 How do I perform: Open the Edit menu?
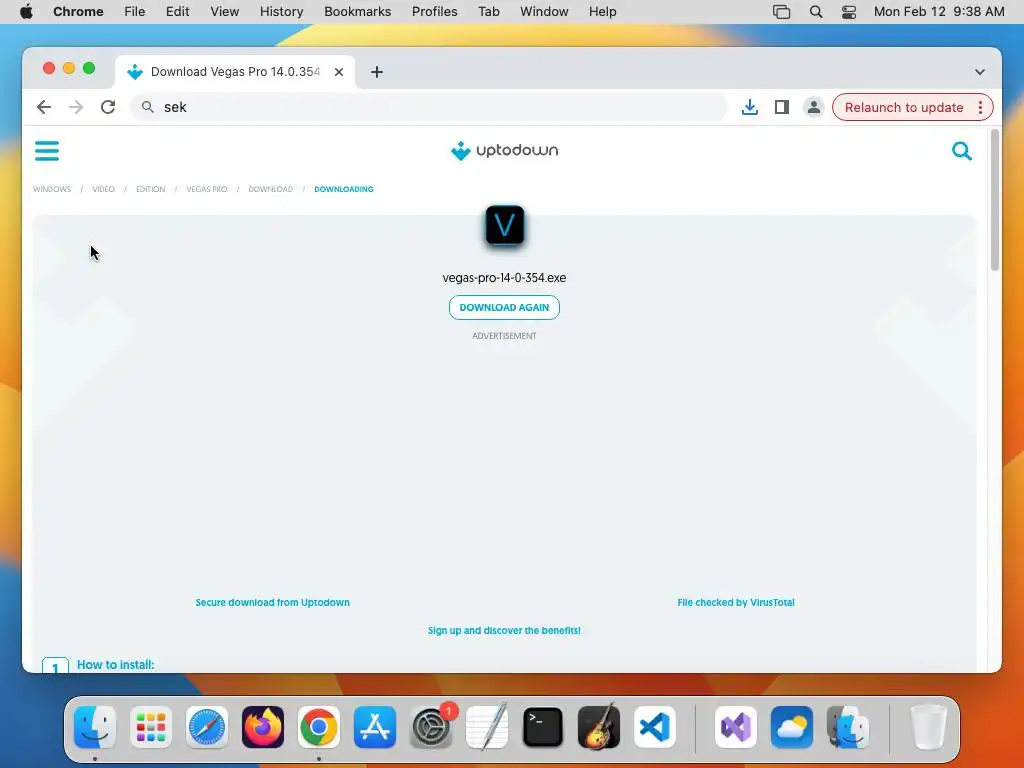pos(177,12)
